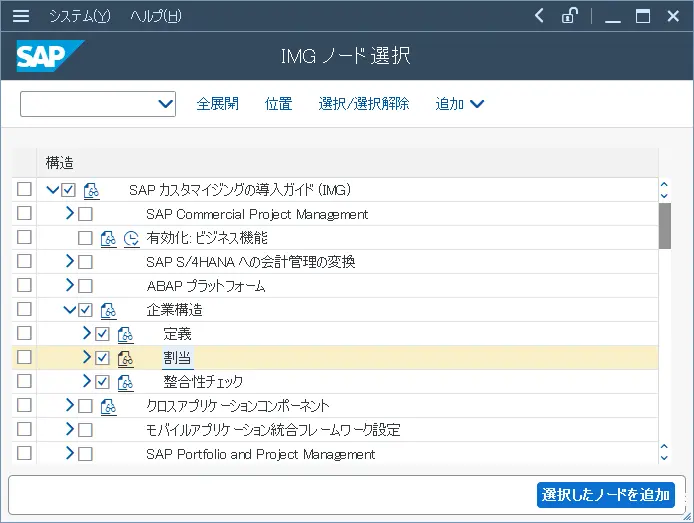Uncheck node checkbox for 企業構造
694x523 pixels.
pos(85,310)
